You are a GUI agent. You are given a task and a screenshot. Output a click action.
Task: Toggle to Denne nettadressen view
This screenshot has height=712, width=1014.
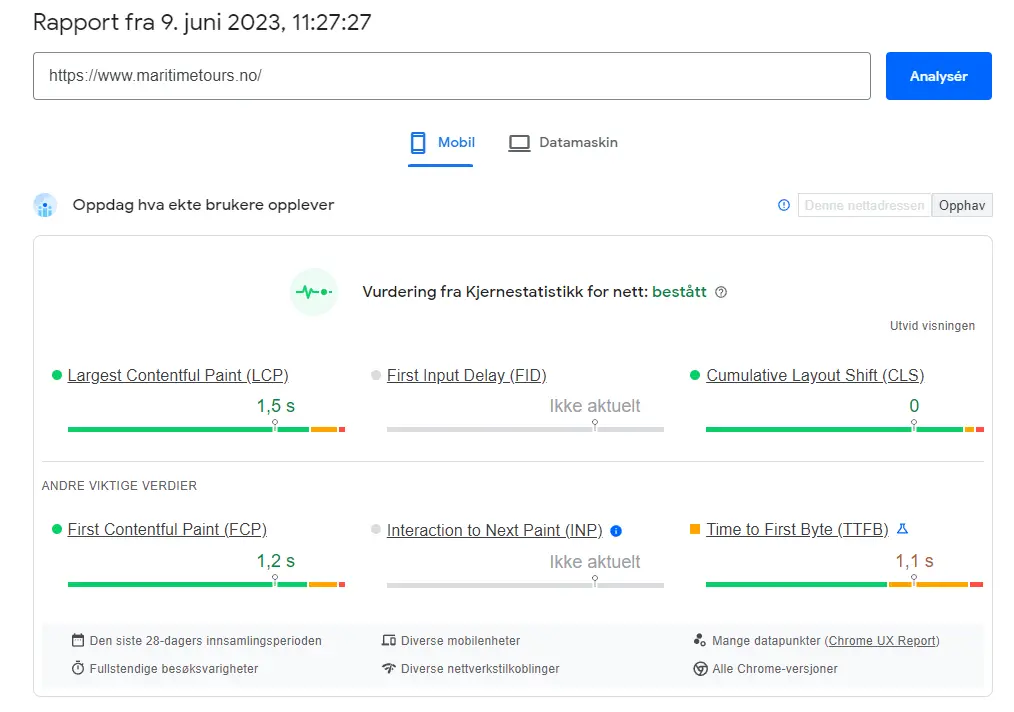[864, 205]
